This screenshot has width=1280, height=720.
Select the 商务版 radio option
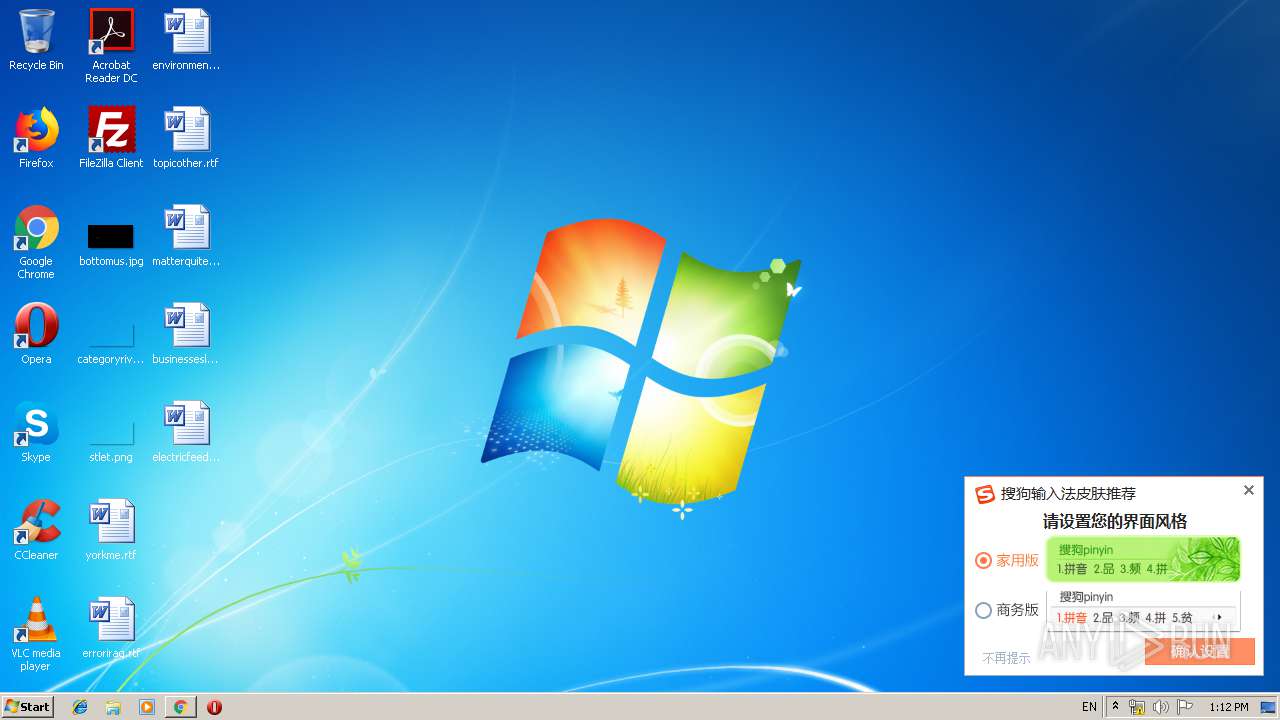[1007, 610]
